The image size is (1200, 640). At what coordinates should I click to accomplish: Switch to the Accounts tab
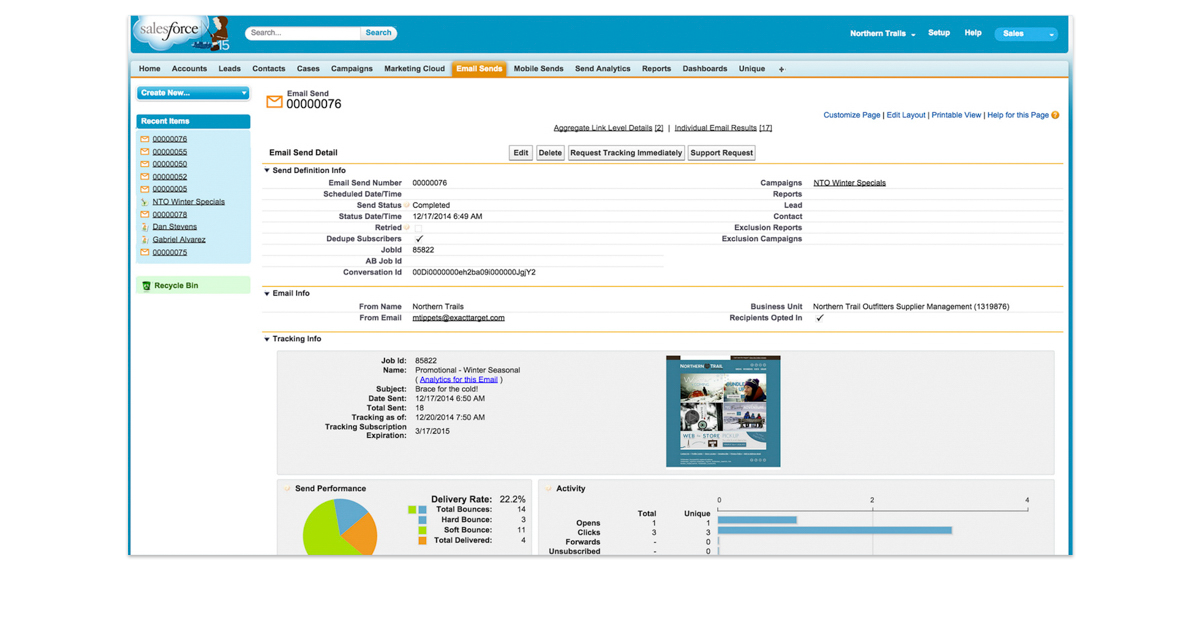click(x=189, y=69)
